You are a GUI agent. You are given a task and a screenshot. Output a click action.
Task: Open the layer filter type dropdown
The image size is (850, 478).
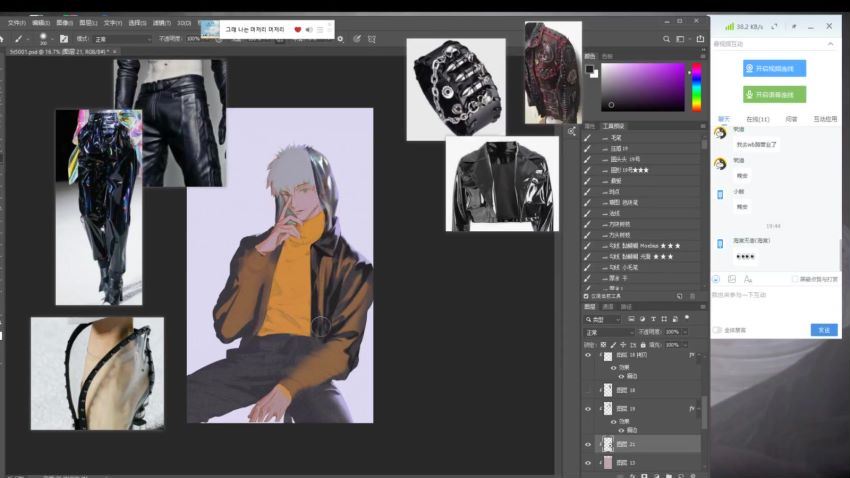click(602, 319)
